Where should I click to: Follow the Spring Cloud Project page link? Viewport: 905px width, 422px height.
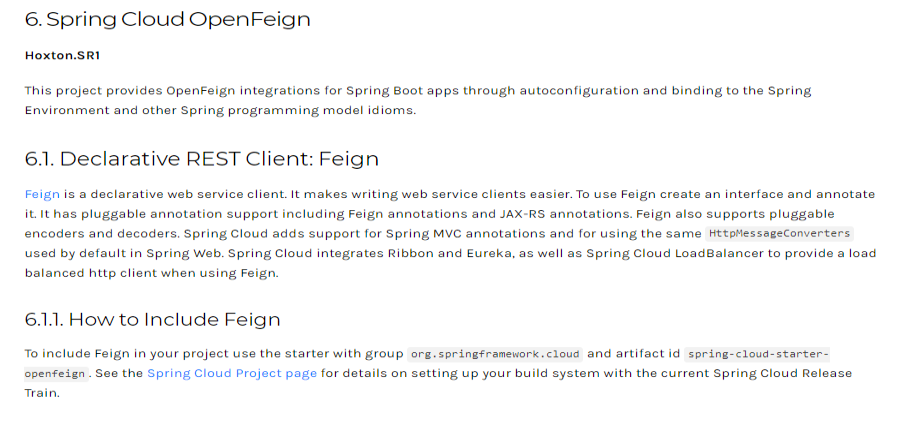click(x=231, y=373)
